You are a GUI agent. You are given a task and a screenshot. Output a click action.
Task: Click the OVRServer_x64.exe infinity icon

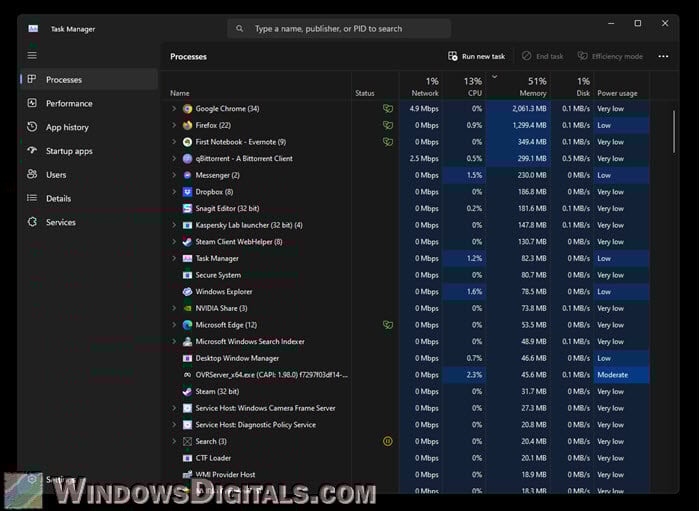pos(188,375)
